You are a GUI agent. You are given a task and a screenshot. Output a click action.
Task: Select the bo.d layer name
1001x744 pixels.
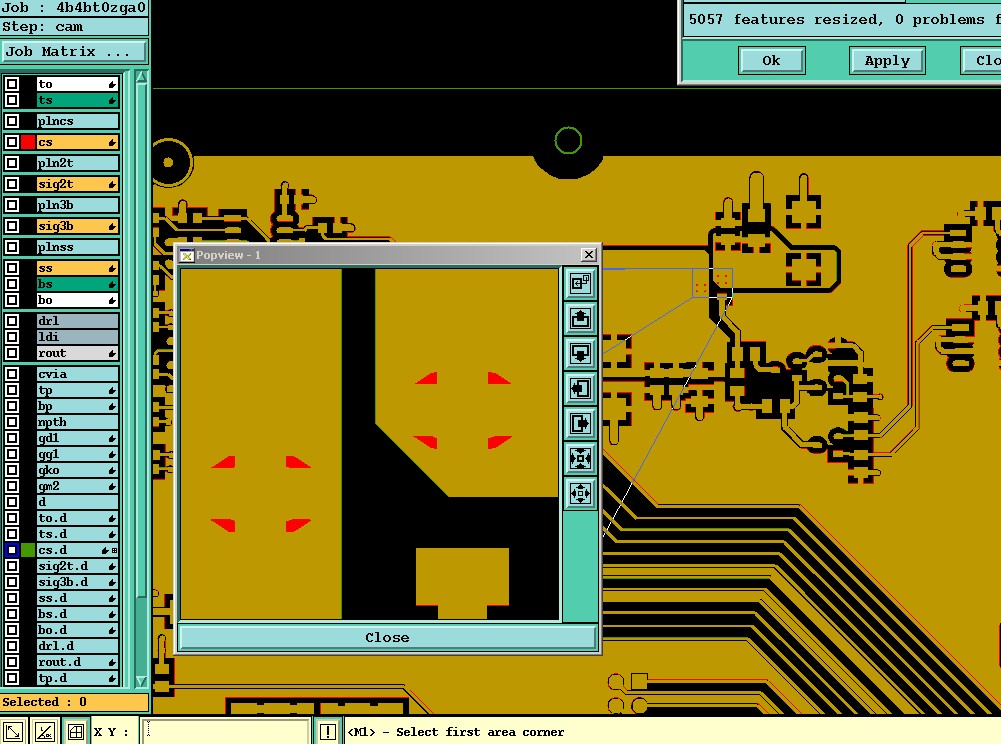point(78,630)
